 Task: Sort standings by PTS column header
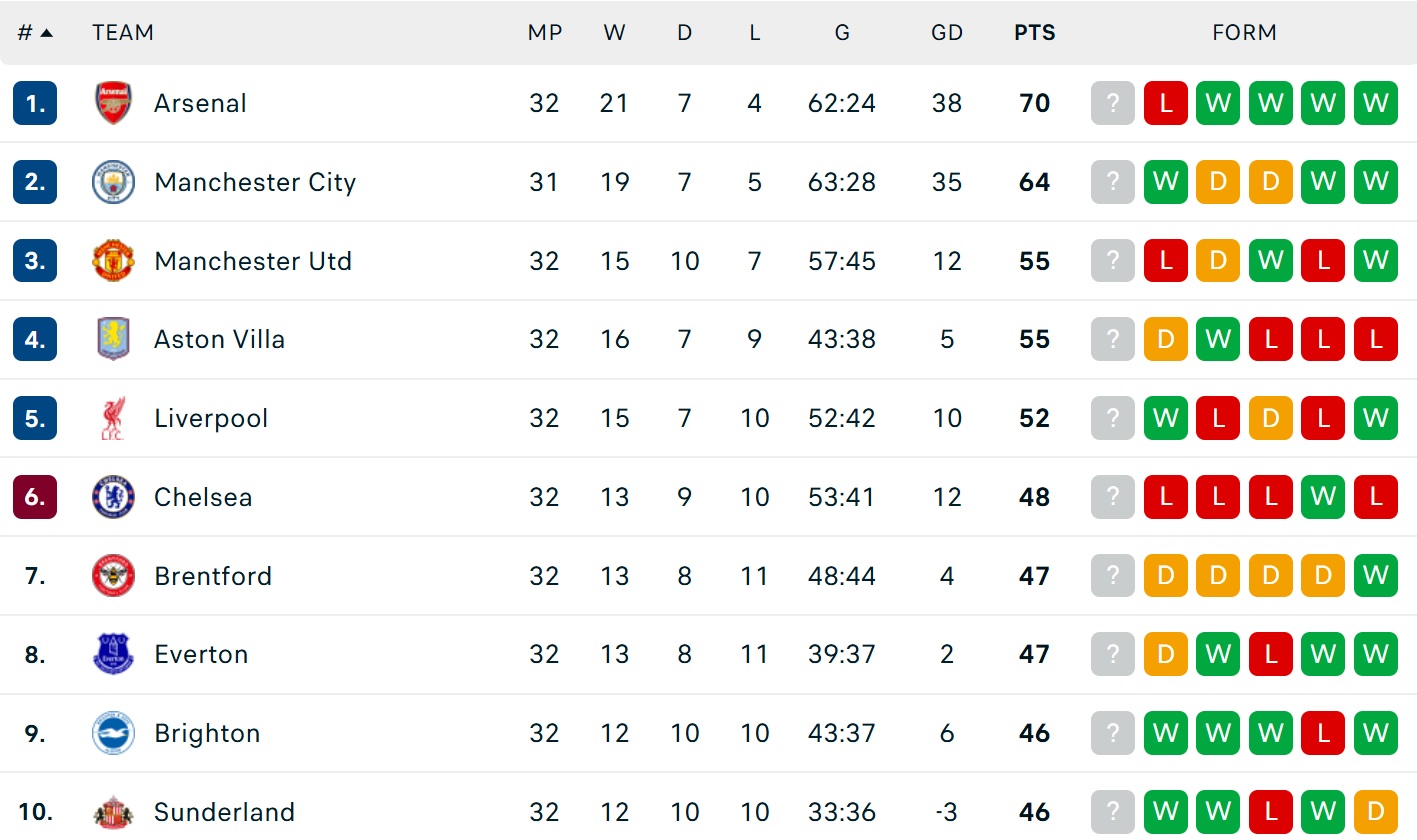1034,32
